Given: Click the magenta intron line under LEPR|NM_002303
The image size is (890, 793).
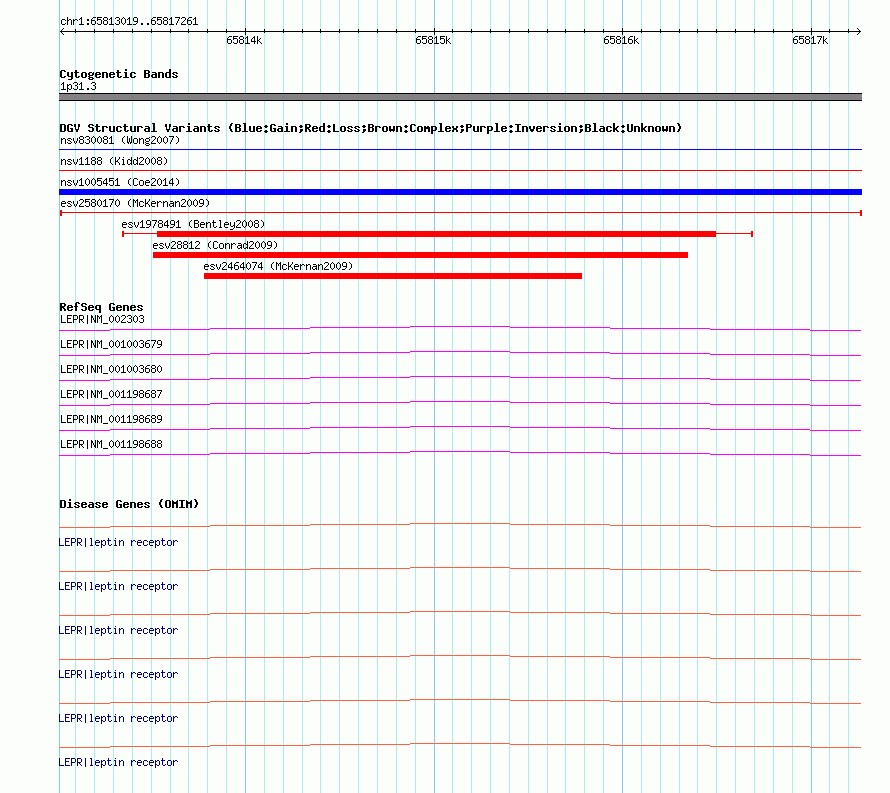Looking at the screenshot, I should click(x=460, y=327).
